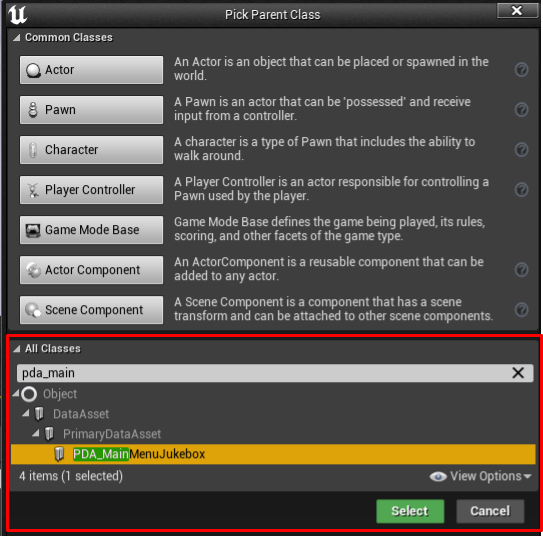Open help icon for Player Controller
This screenshot has height=536, width=543.
[521, 190]
